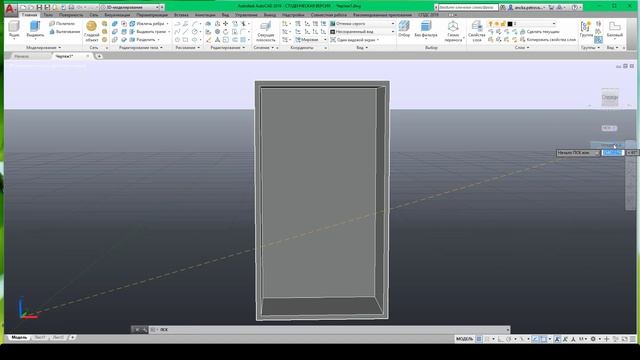Toggle ortho mode in status bar
640x360 pixels.
tap(500, 339)
